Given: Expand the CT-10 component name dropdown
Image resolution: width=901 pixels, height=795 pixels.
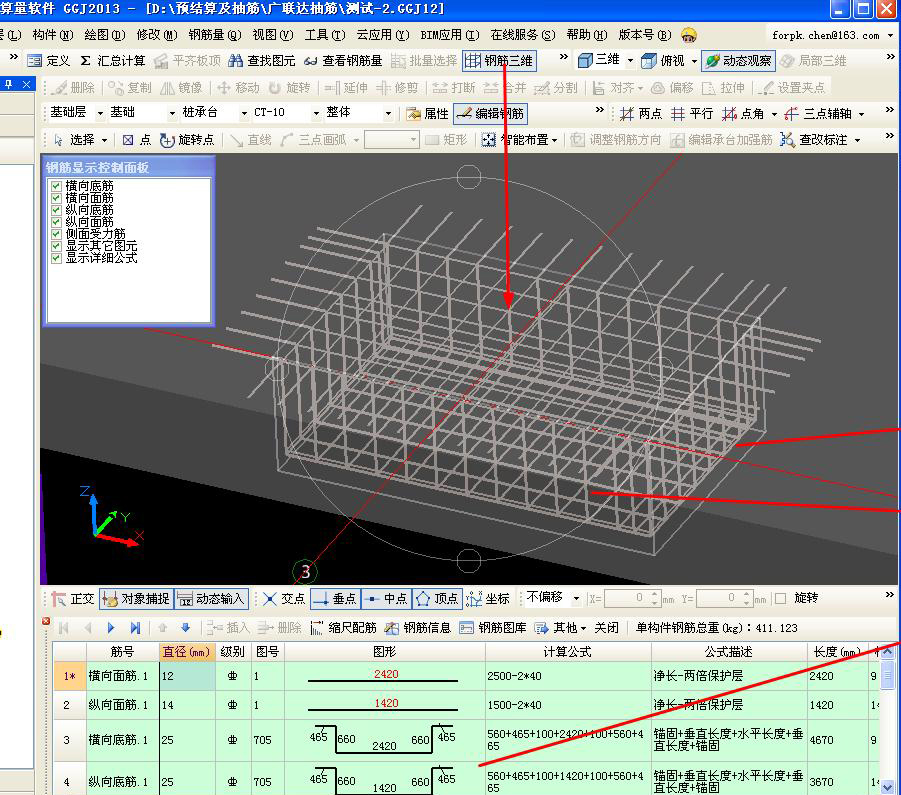Looking at the screenshot, I should (x=315, y=113).
